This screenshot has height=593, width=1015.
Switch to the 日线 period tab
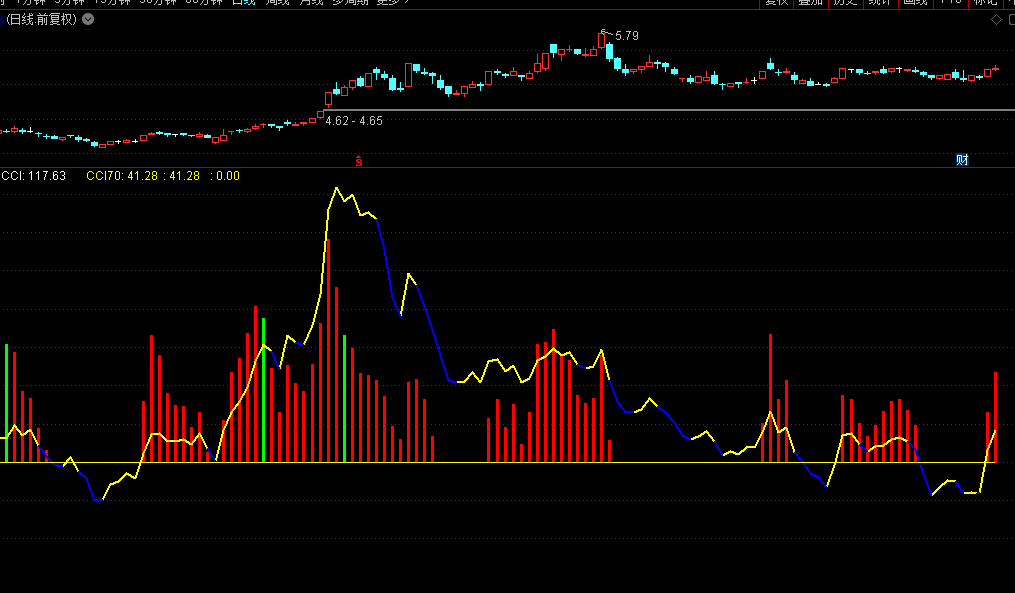pos(243,3)
